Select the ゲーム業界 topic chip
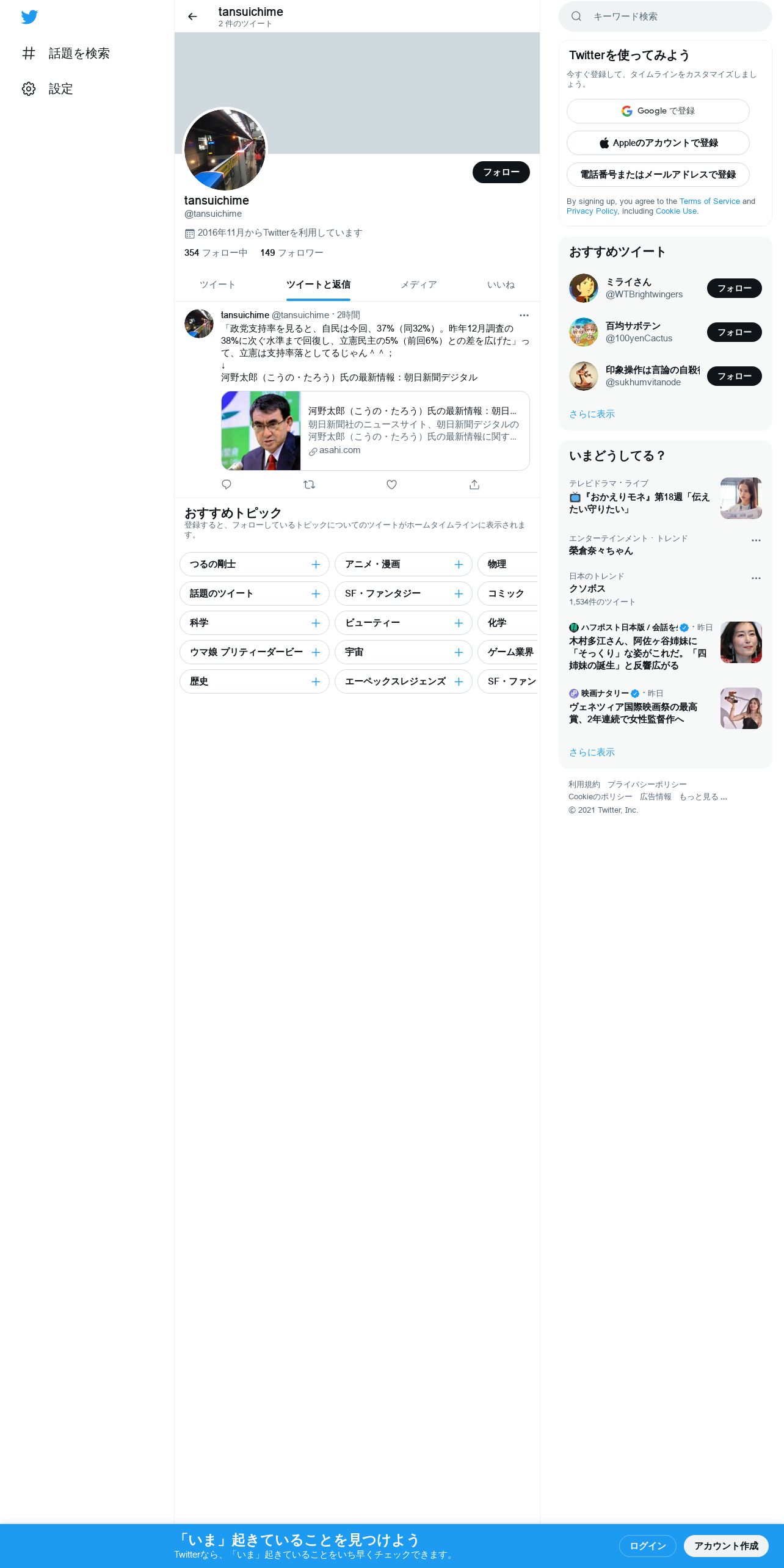Screen dimensions: 784x1568 coord(507,652)
